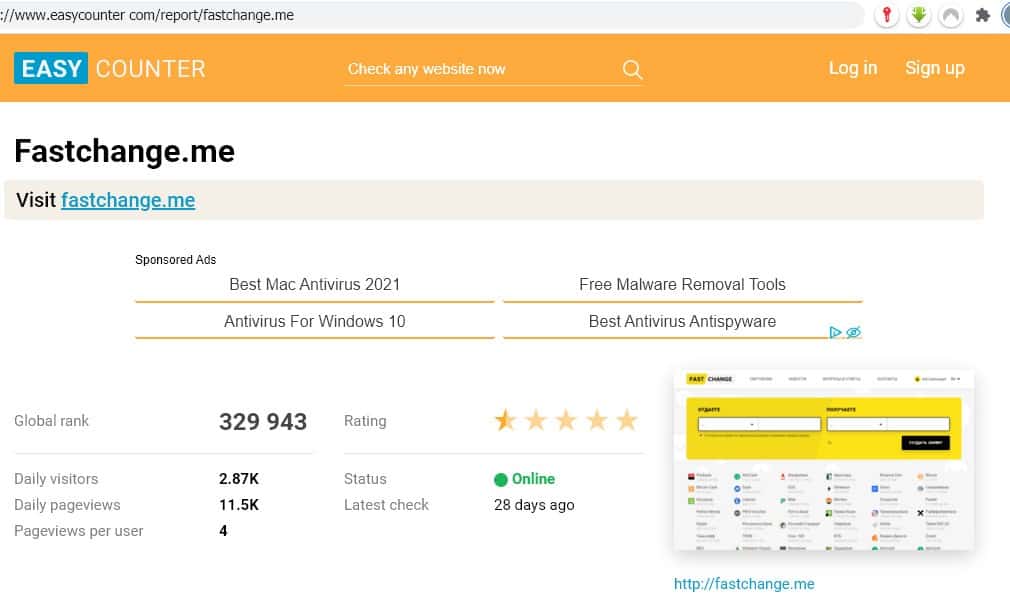The height and width of the screenshot is (599, 1010).
Task: Click the 'Antivirus For Windows 10' ad
Action: pos(314,321)
